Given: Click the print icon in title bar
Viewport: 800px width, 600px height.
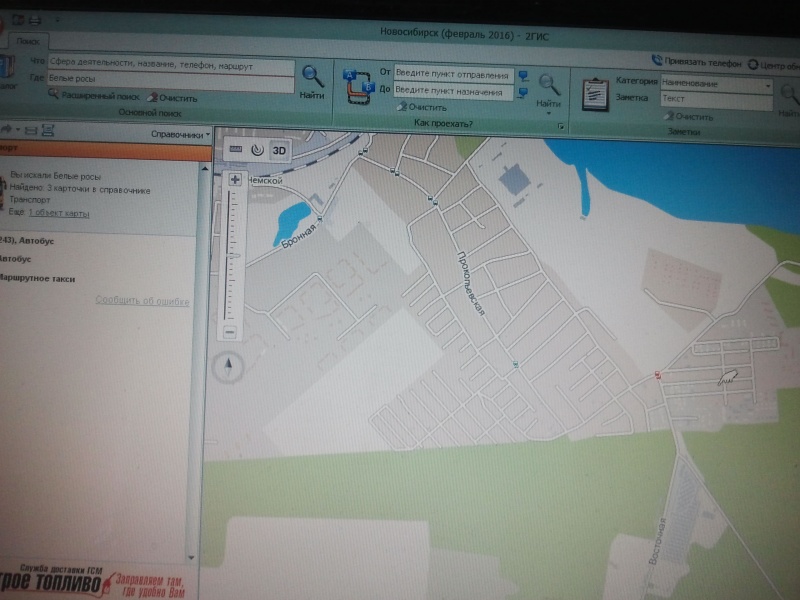Looking at the screenshot, I should 36,20.
